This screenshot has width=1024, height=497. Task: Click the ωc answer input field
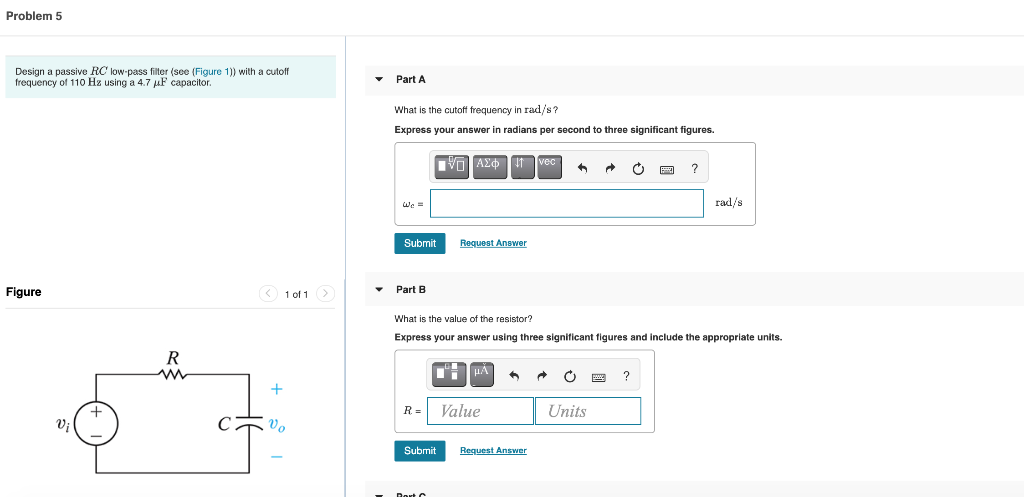[x=567, y=203]
